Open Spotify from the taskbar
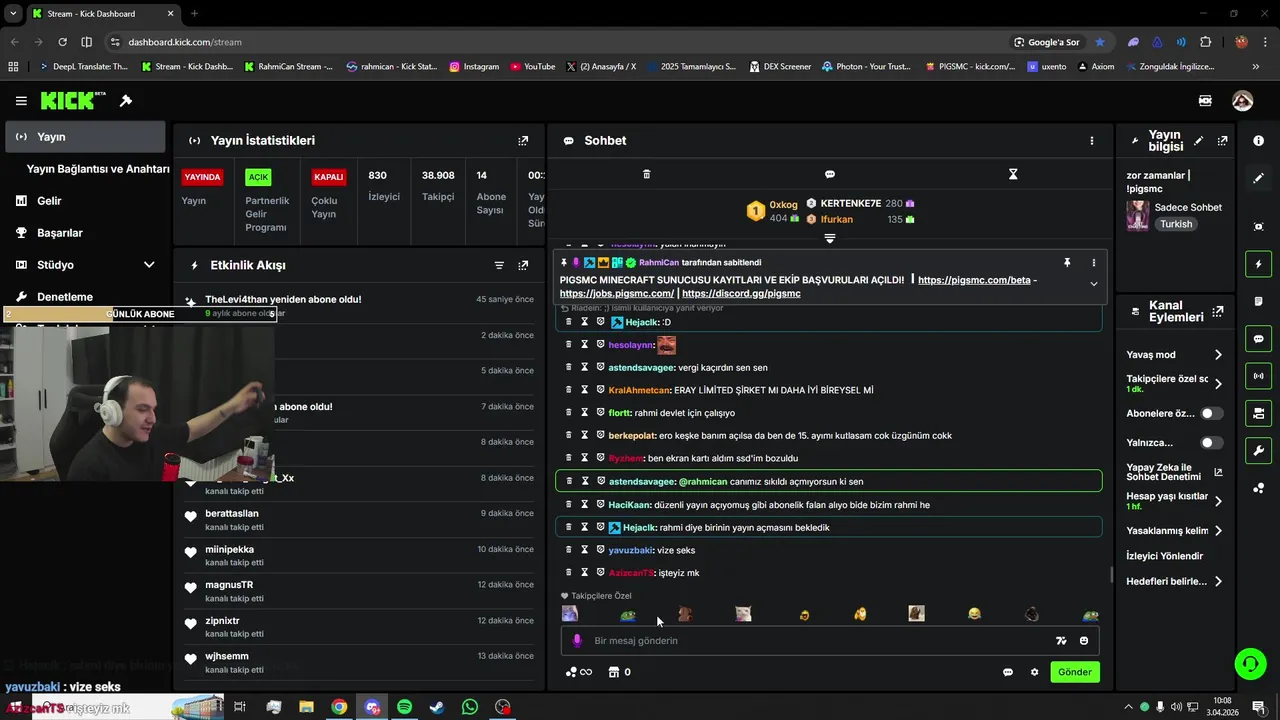1280x720 pixels. coord(404,707)
